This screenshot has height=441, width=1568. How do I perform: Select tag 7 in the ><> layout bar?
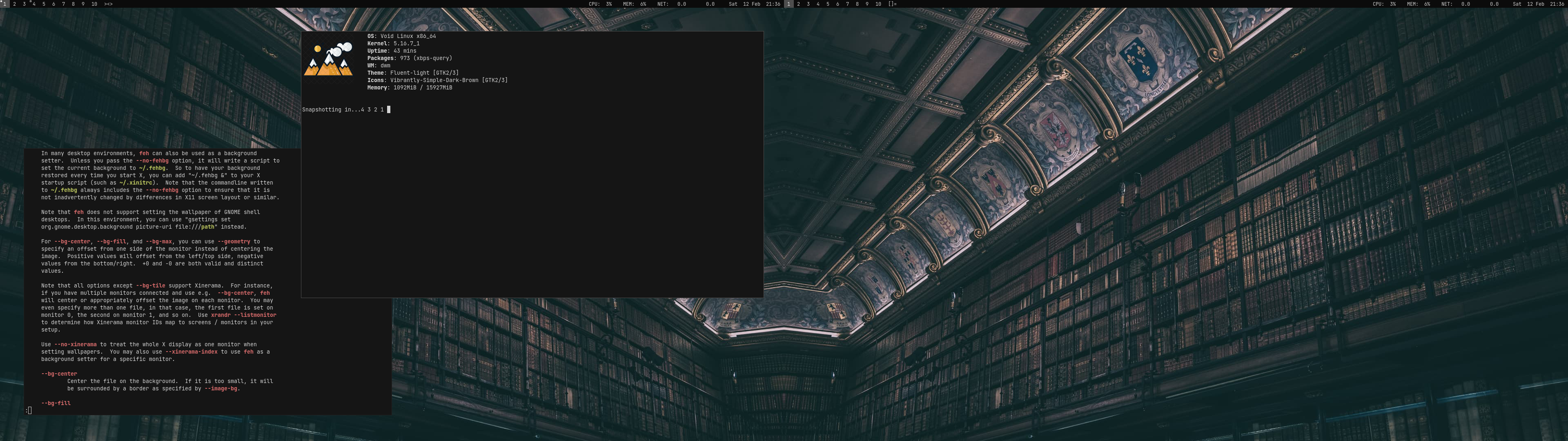coord(63,4)
